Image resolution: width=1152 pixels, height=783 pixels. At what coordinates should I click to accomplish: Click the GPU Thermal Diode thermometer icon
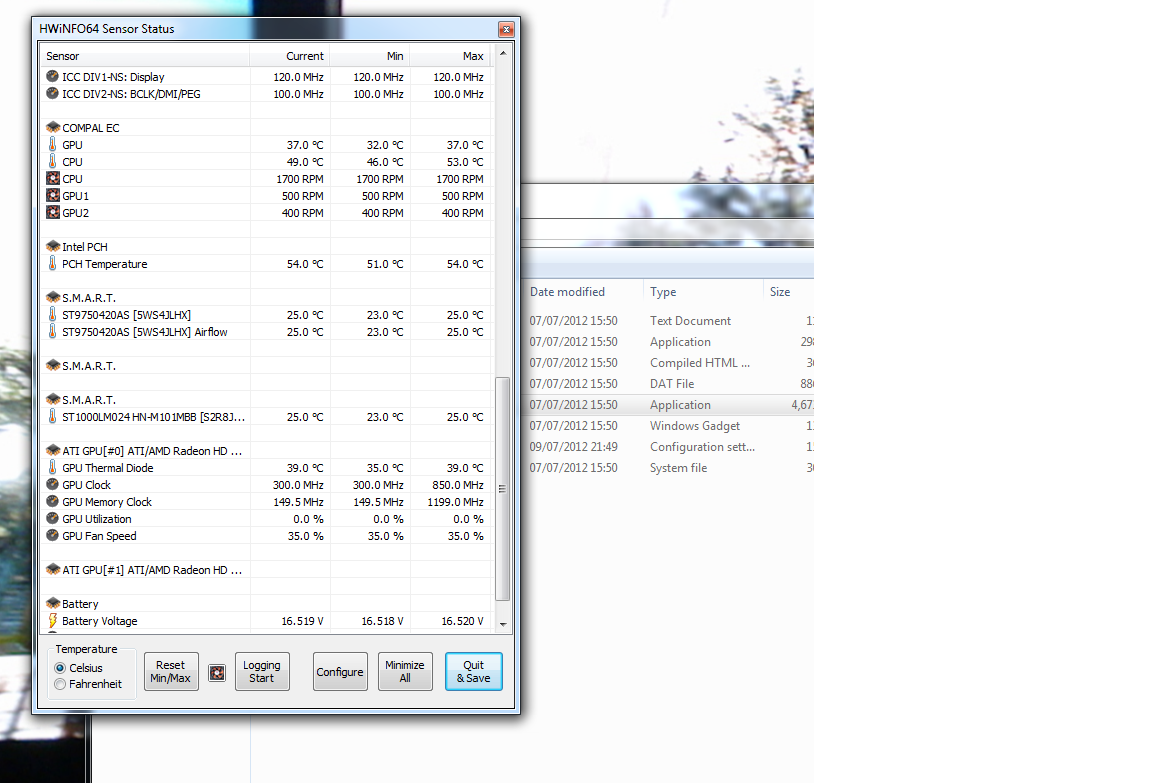coord(52,467)
